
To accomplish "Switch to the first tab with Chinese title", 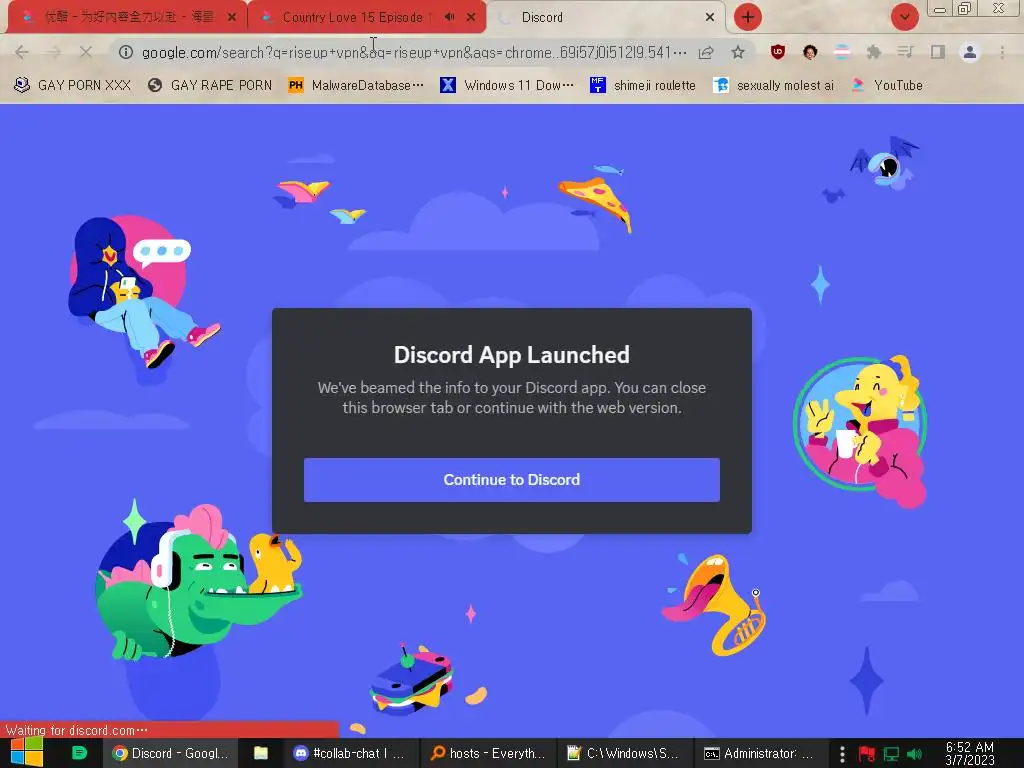I will click(127, 17).
